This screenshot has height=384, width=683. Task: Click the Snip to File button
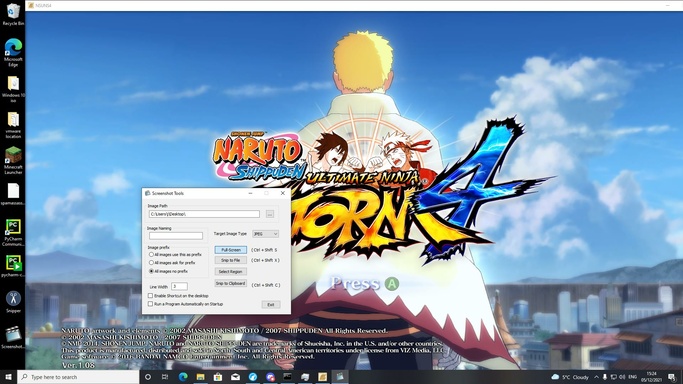[230, 260]
